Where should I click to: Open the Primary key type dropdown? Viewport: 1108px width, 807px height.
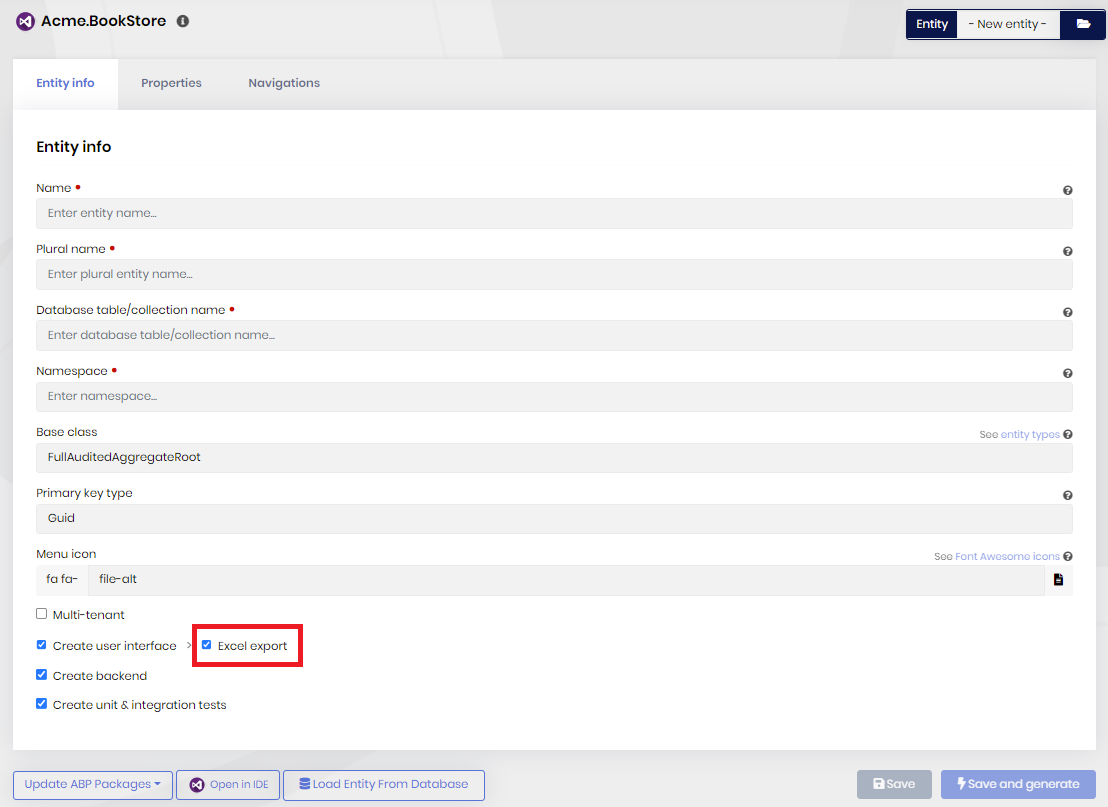tap(554, 518)
